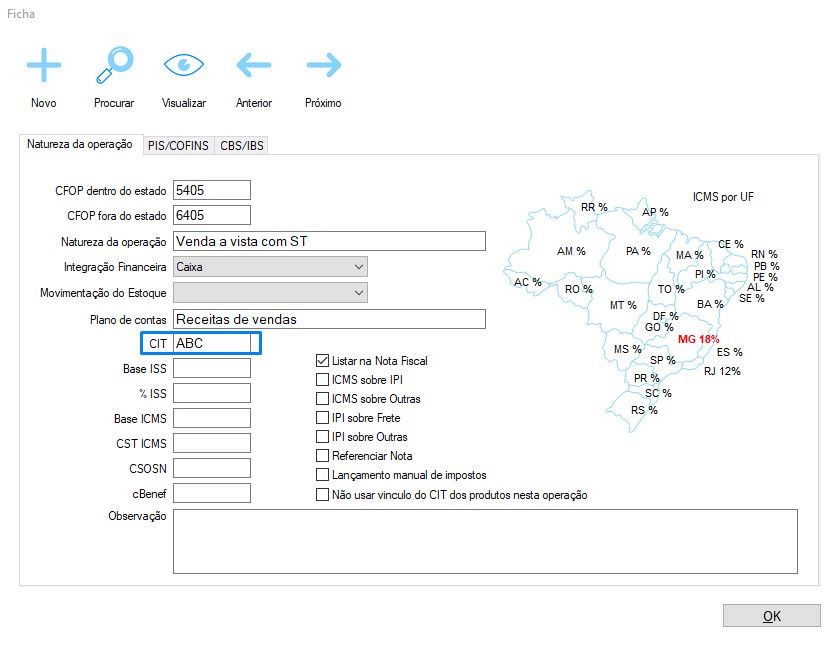Click the Visualizar eye icon
This screenshot has width=837, height=647.
click(x=183, y=66)
